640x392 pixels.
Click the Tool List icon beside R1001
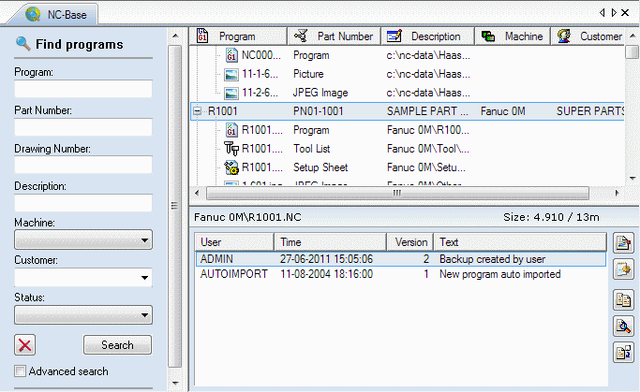231,149
